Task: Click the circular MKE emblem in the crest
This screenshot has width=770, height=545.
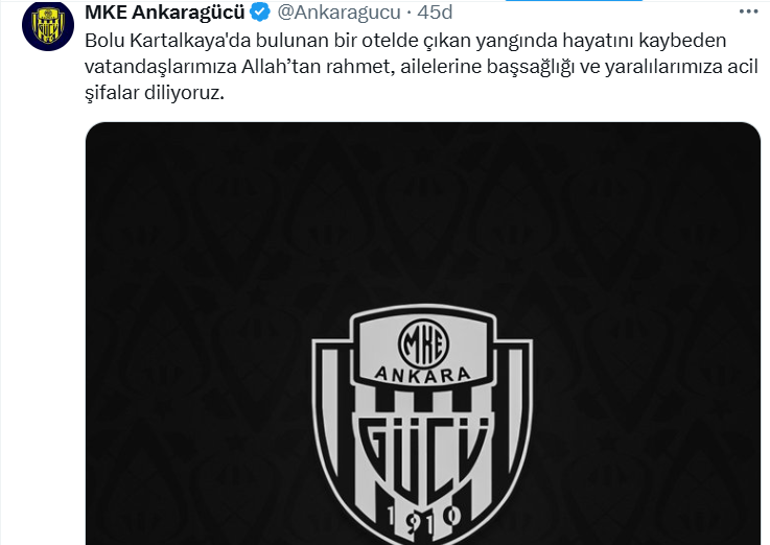Action: (x=423, y=343)
